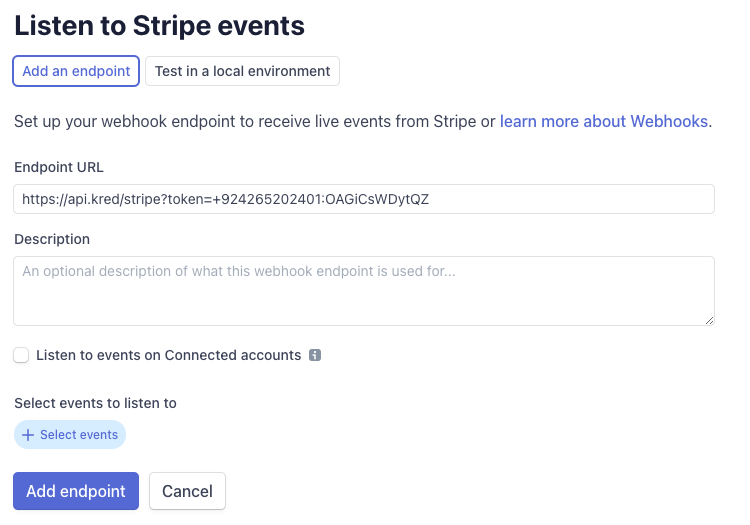Click the placeholder text in Description box
Viewport: 750px width, 525px height.
pyautogui.click(x=239, y=271)
